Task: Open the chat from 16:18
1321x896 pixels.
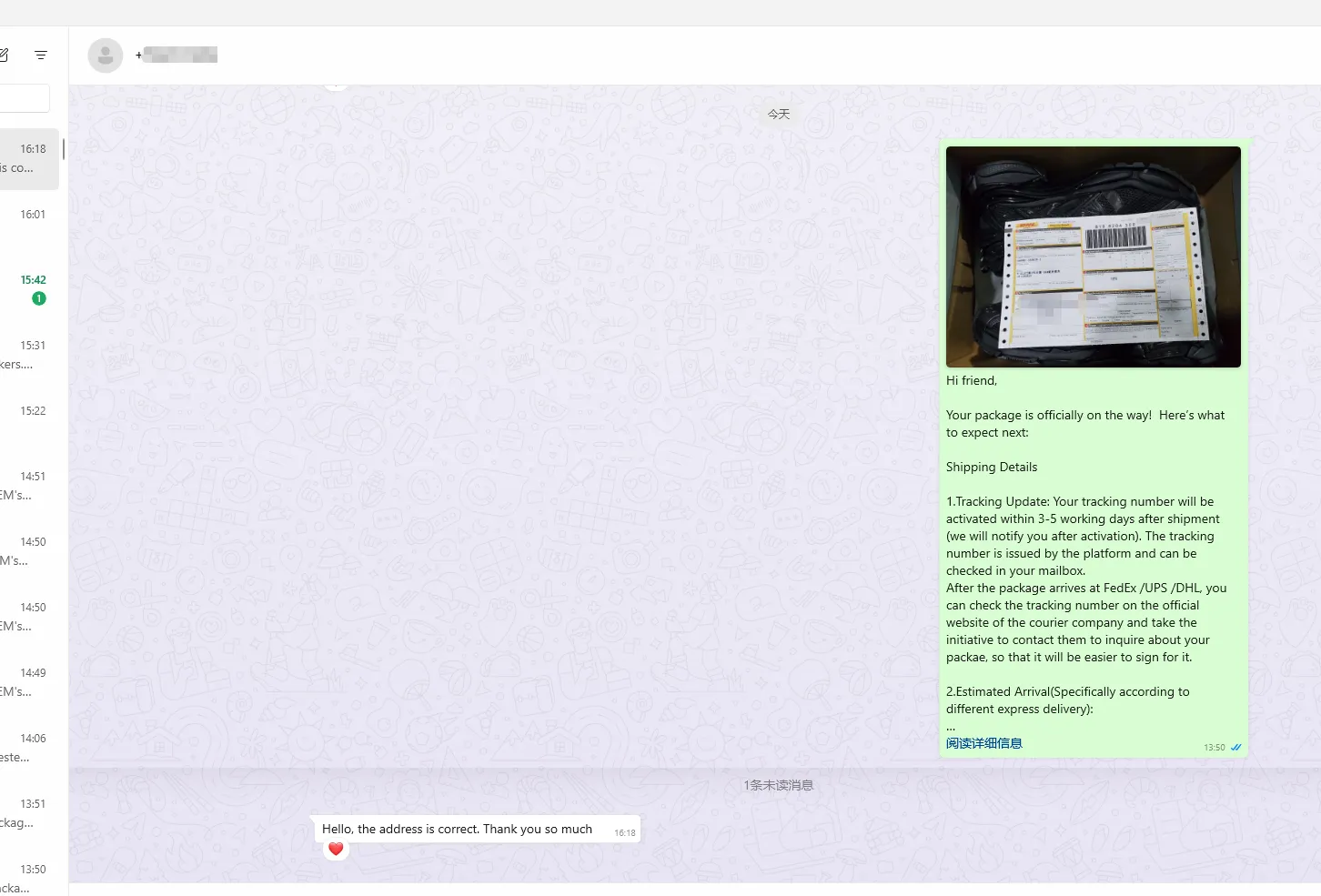Action: pos(29,159)
